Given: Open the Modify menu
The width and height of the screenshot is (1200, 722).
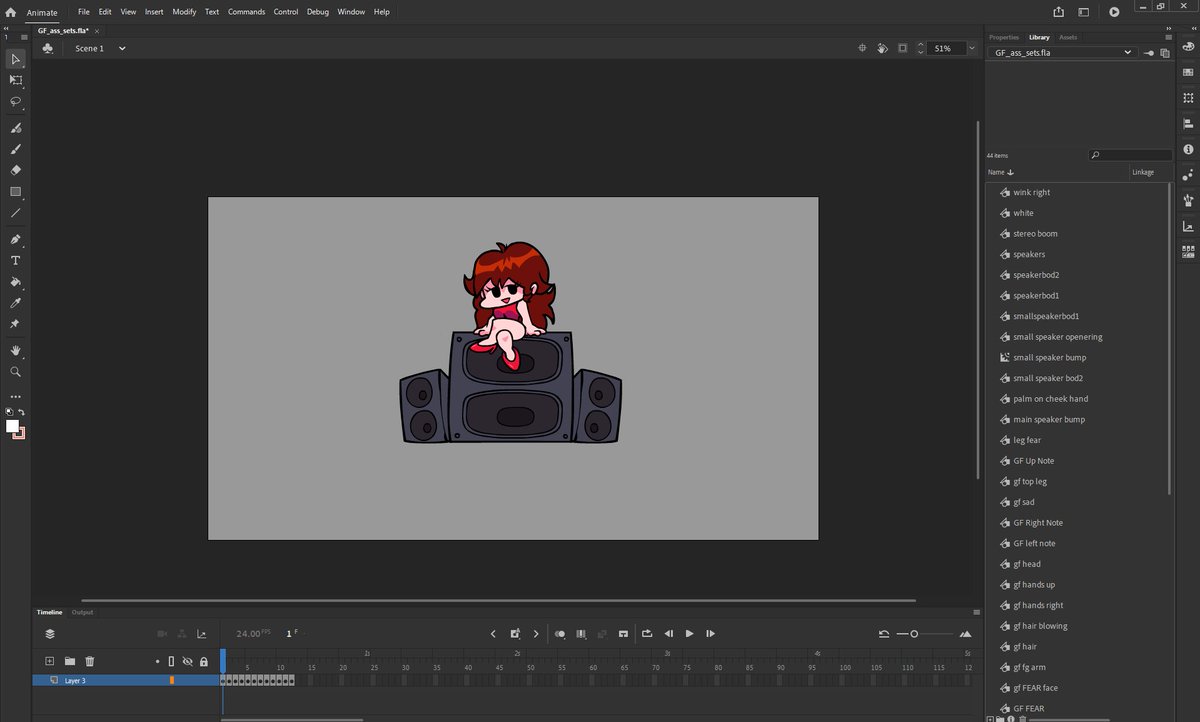Looking at the screenshot, I should click(184, 12).
